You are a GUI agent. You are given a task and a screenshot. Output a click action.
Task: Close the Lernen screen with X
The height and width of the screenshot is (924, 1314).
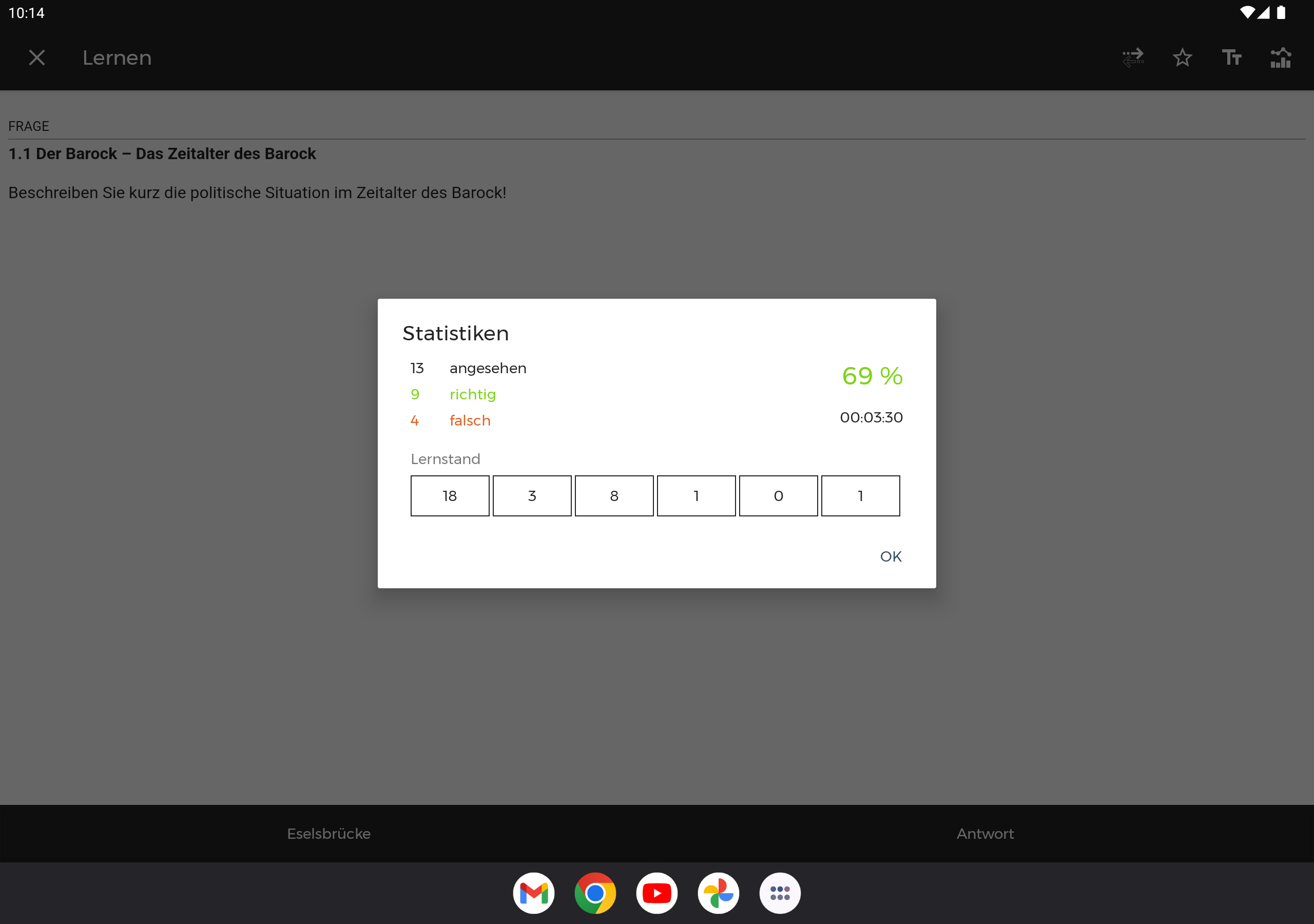point(36,58)
